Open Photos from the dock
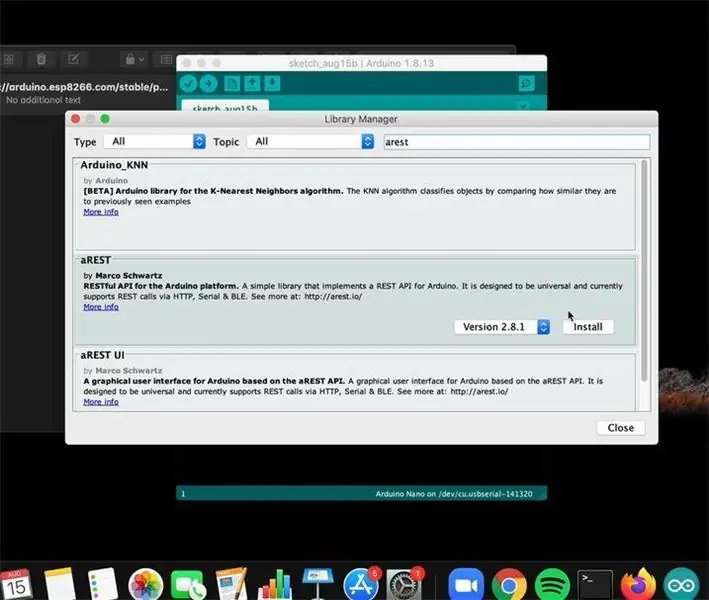 pos(146,584)
